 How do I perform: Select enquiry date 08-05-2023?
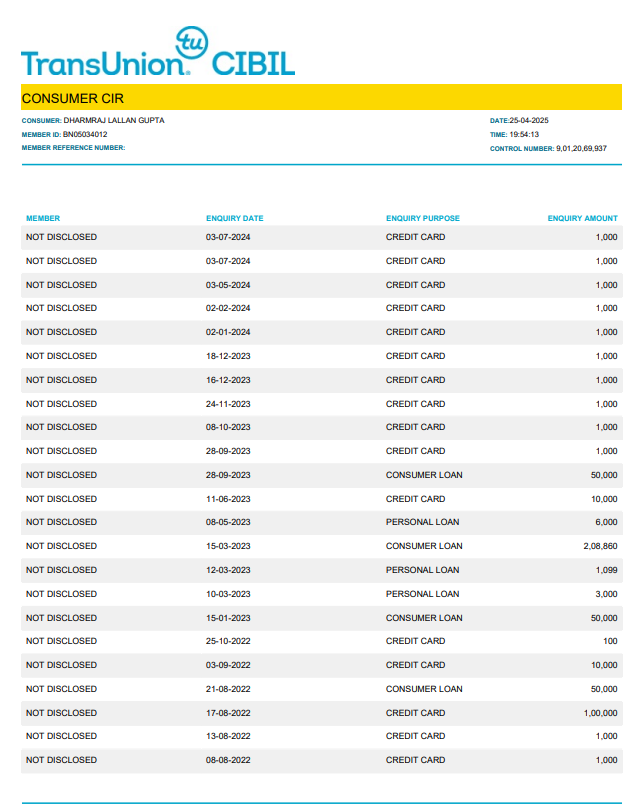pyautogui.click(x=228, y=522)
